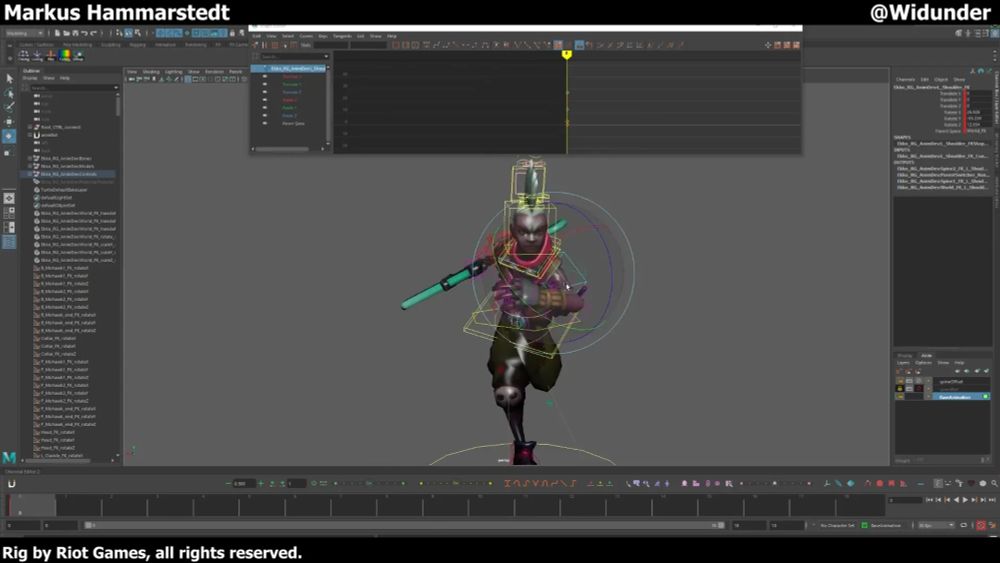Toggle visibility eye for Rotate X curve
This screenshot has height=563, width=1000.
pyautogui.click(x=265, y=100)
